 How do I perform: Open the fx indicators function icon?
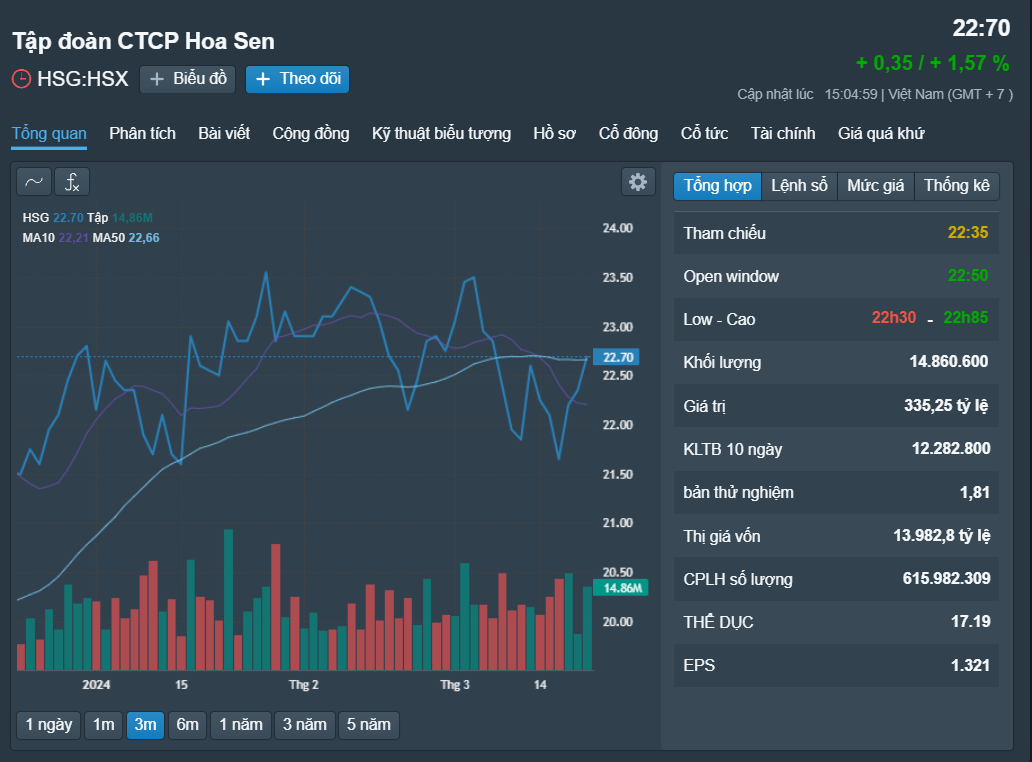(x=72, y=182)
